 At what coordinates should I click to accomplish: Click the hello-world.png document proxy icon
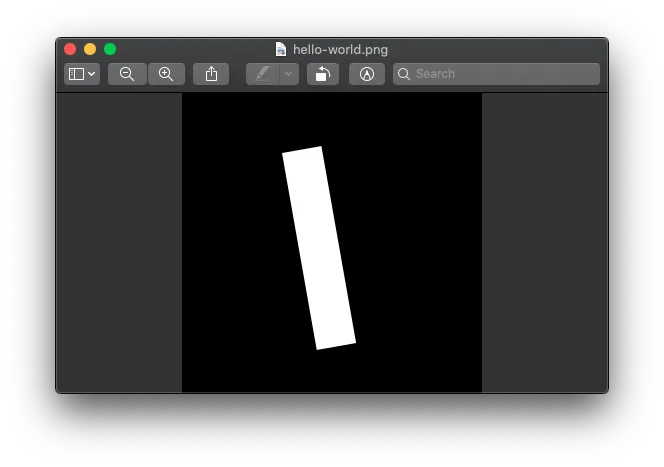[x=281, y=50]
